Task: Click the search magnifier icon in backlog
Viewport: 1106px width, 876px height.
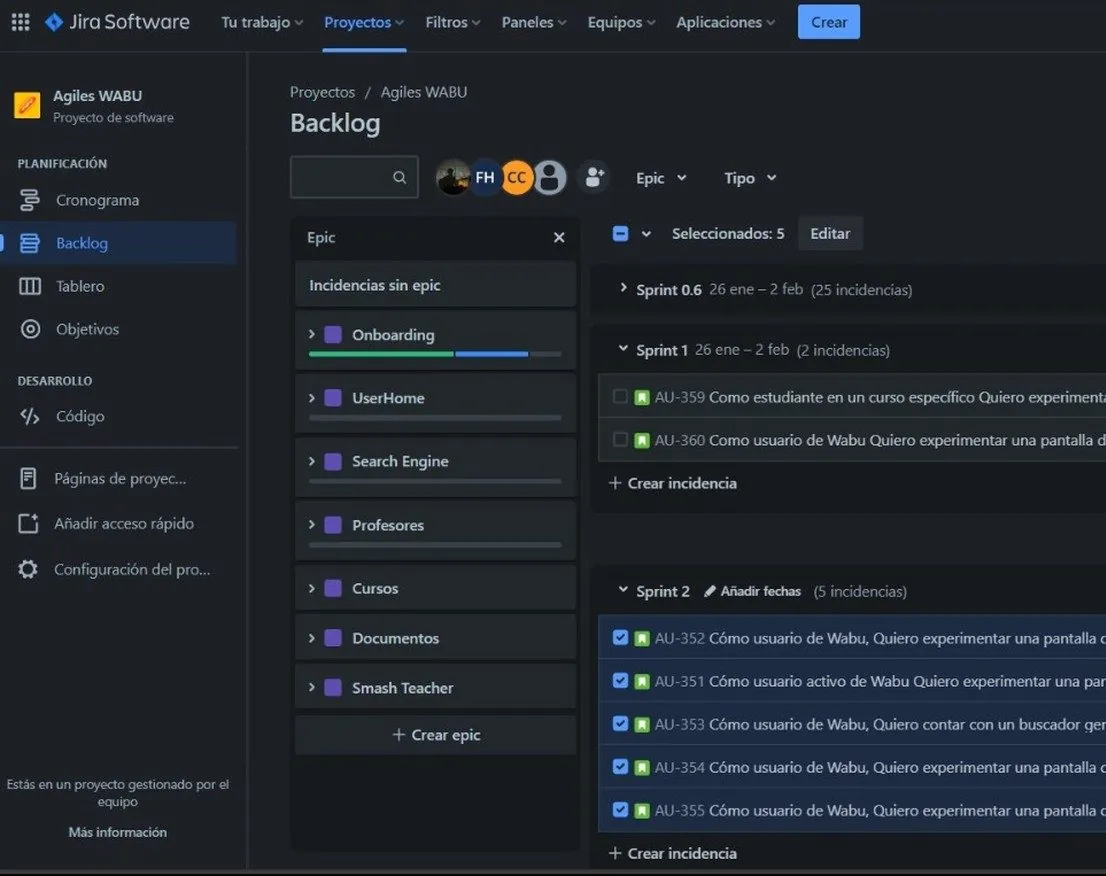Action: click(x=399, y=177)
